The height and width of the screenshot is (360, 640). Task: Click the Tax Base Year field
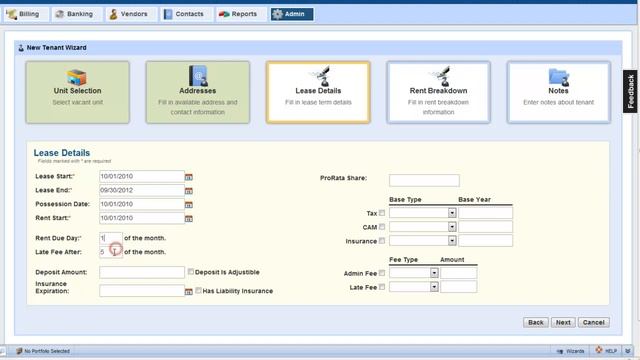point(485,213)
